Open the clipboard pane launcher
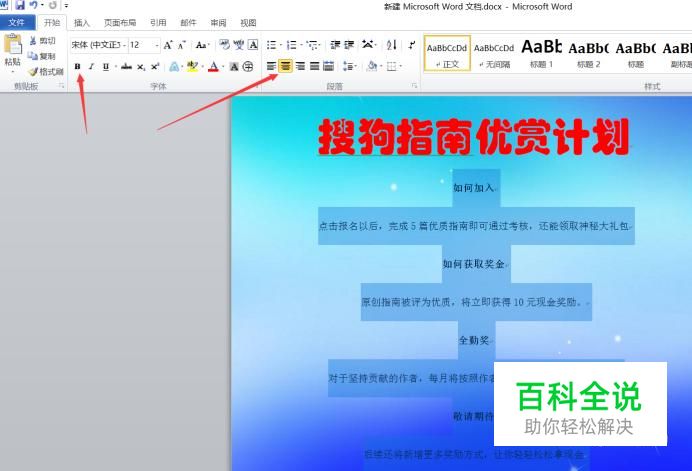 tap(61, 86)
